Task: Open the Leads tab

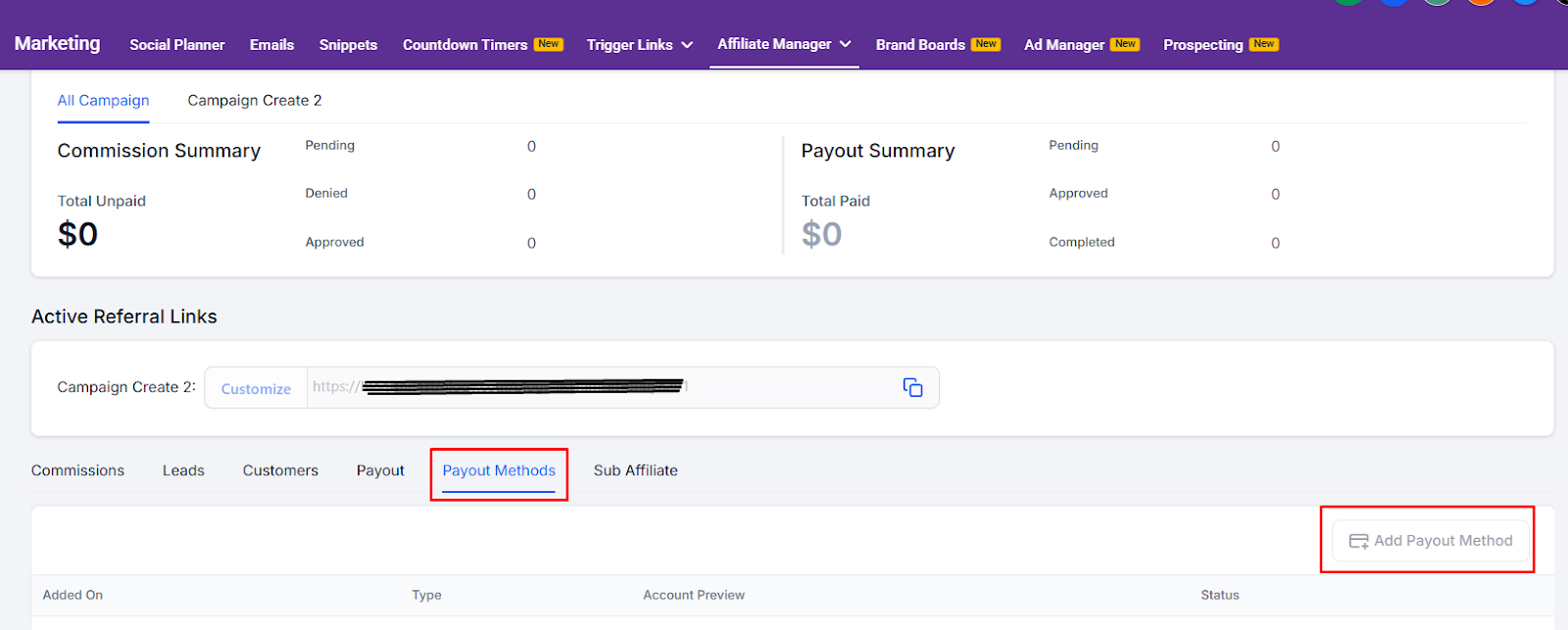Action: [x=183, y=470]
